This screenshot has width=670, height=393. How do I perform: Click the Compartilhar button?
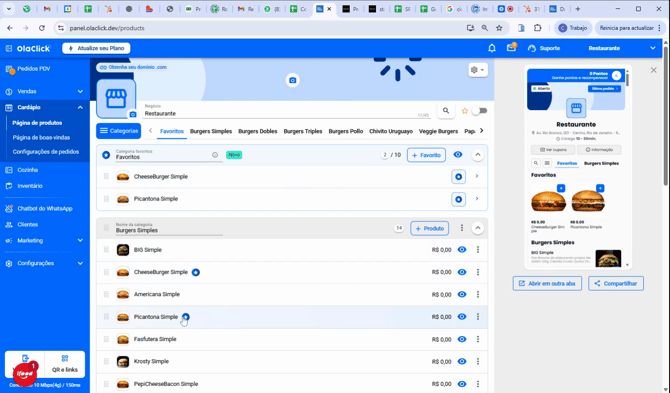click(x=616, y=283)
